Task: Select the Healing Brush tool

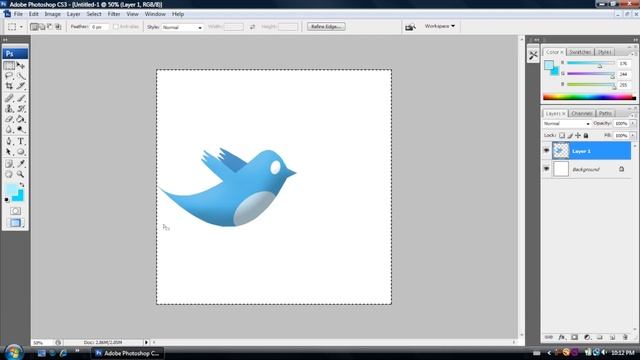Action: tap(9, 98)
